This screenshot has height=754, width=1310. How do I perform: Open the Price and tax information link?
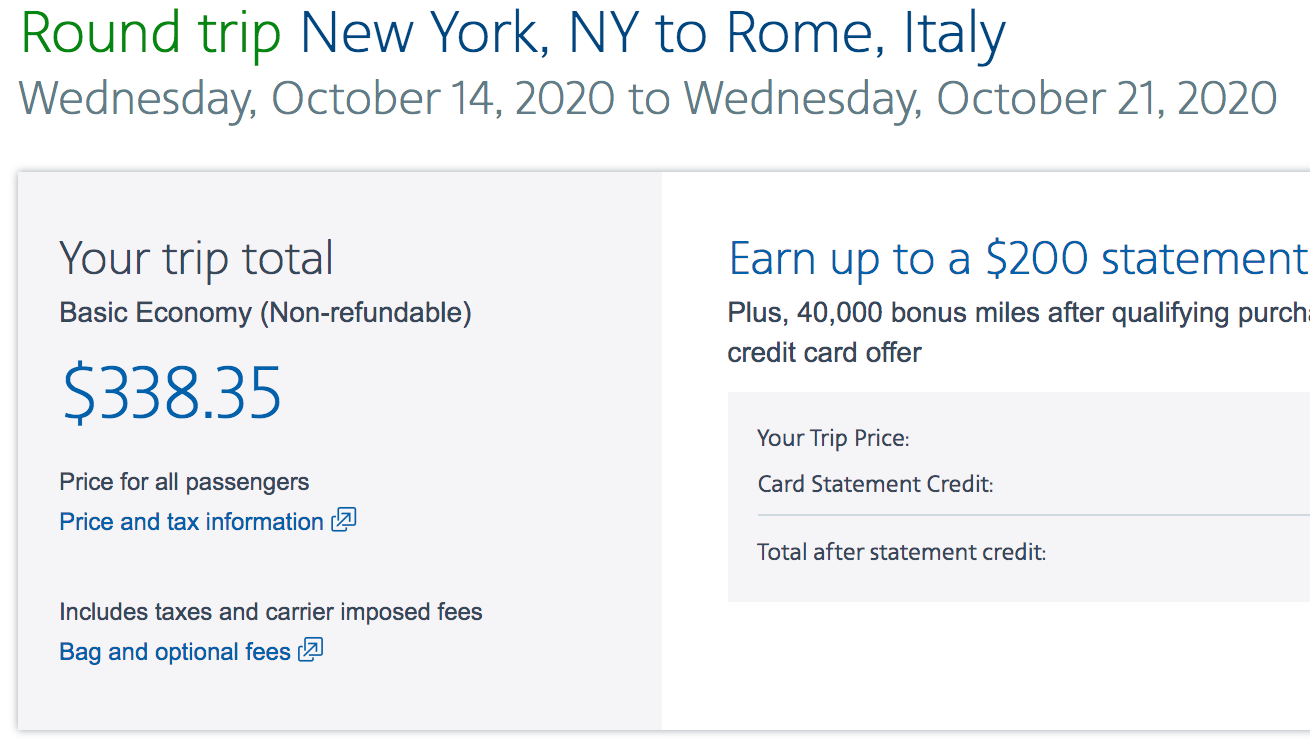click(191, 522)
